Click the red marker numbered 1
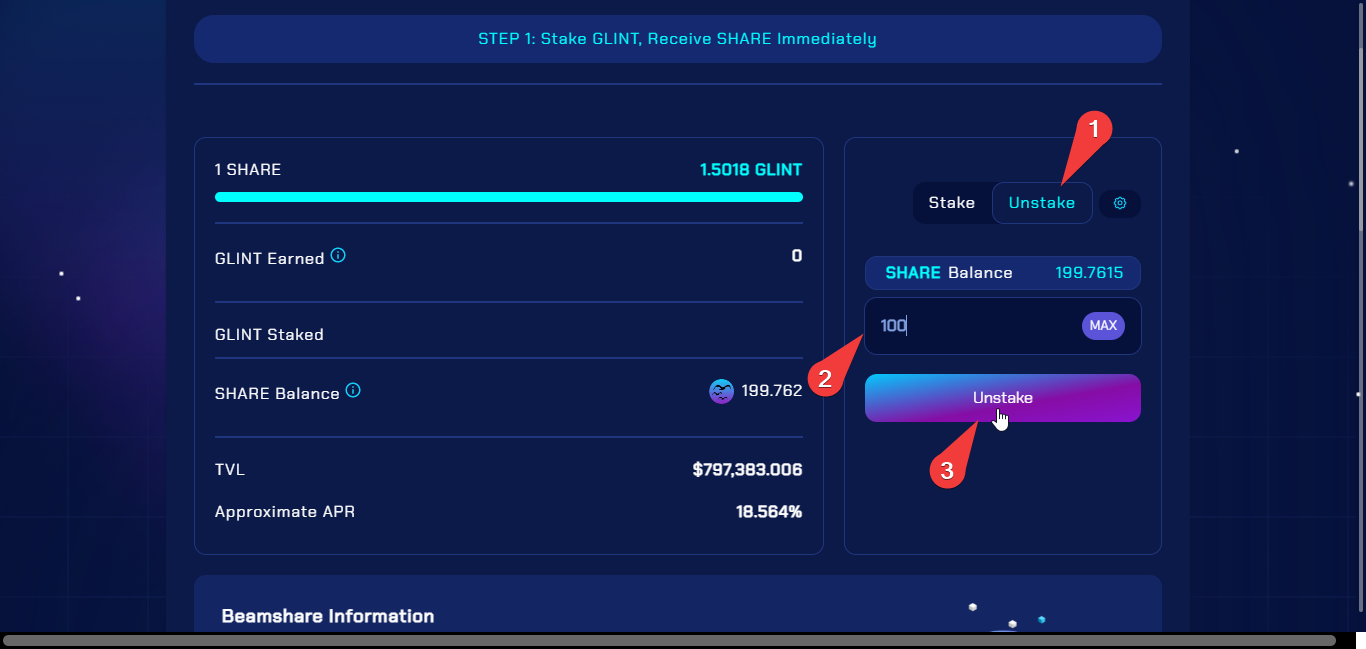Image resolution: width=1366 pixels, height=649 pixels. point(1093,129)
